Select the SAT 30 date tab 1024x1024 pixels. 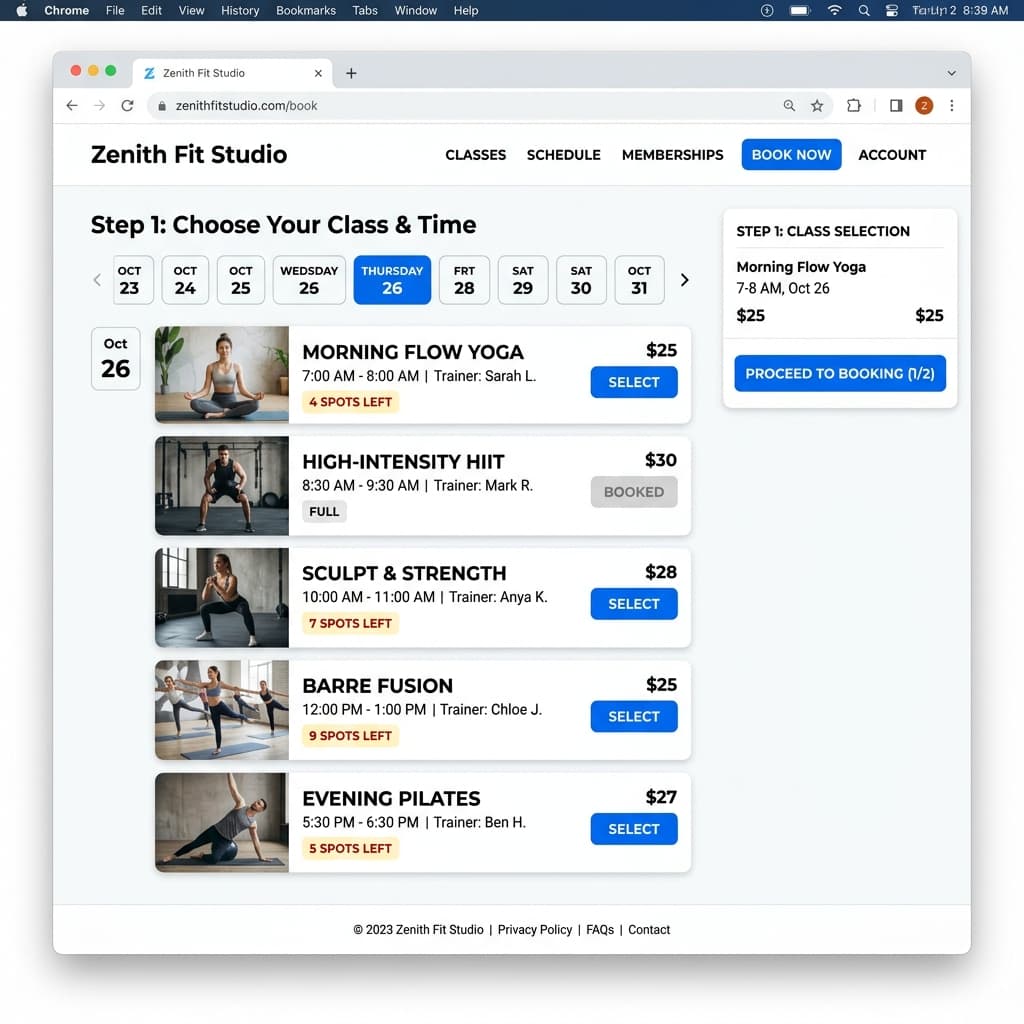pyautogui.click(x=581, y=280)
